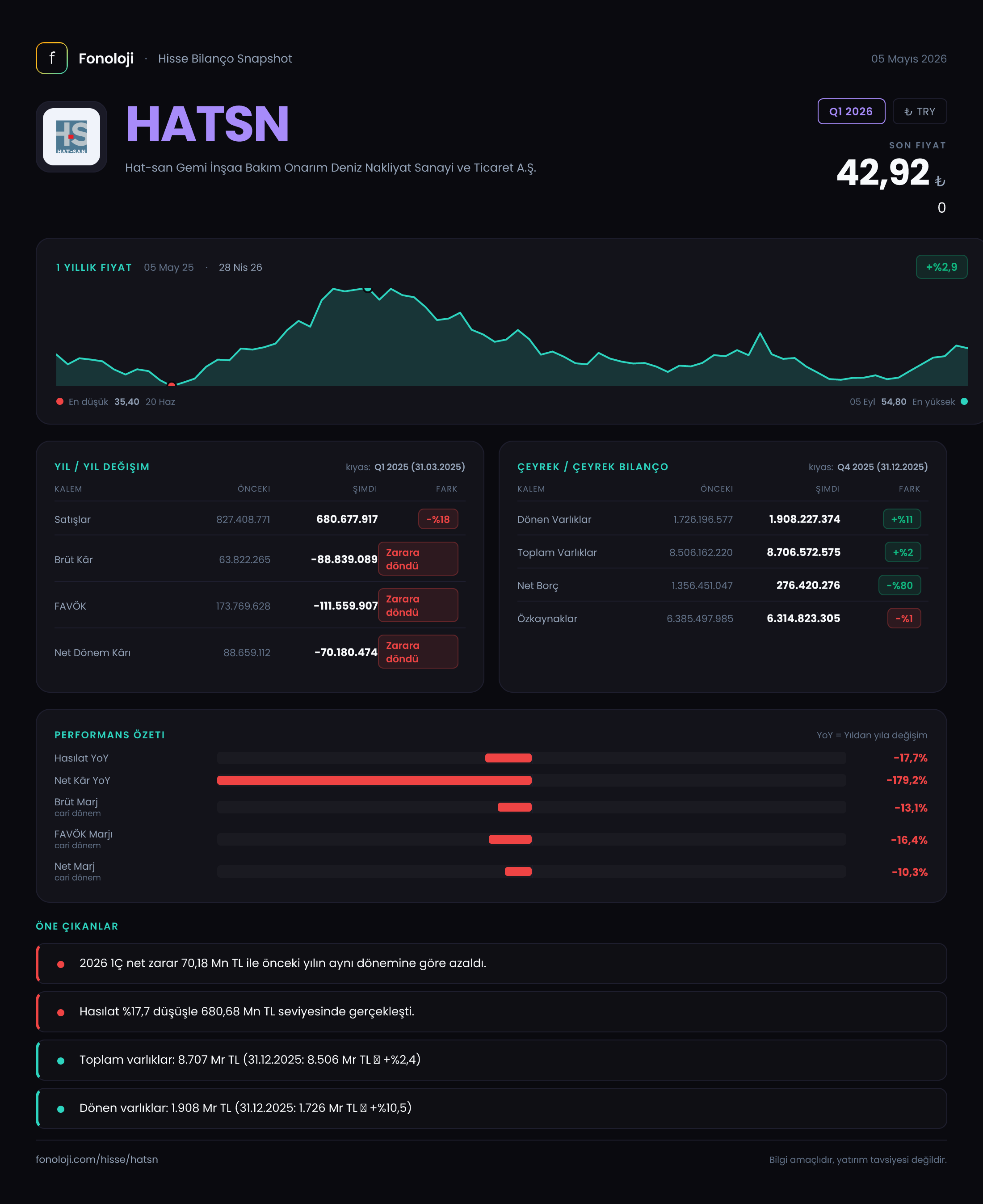Click the 1 YILLIK FIYAT chart title
The image size is (983, 1204).
pyautogui.click(x=94, y=267)
